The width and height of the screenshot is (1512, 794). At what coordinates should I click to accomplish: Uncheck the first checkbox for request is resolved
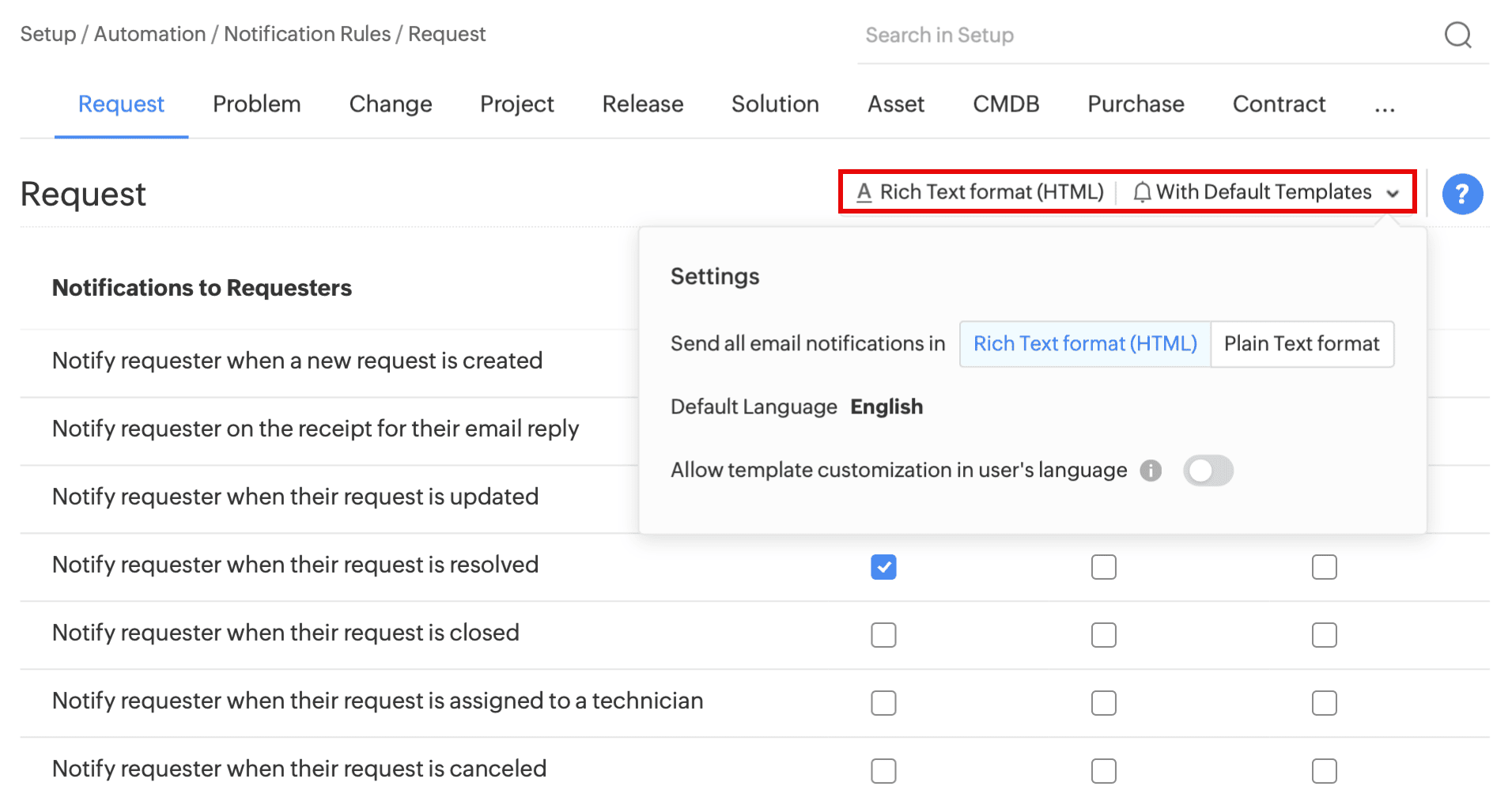883,567
